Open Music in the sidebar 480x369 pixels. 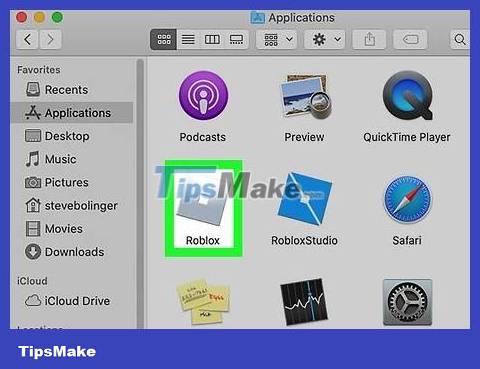tap(72, 159)
